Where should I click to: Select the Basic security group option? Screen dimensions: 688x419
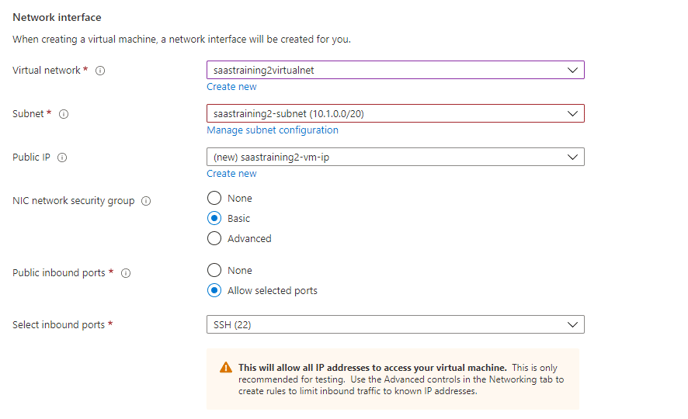coord(214,218)
